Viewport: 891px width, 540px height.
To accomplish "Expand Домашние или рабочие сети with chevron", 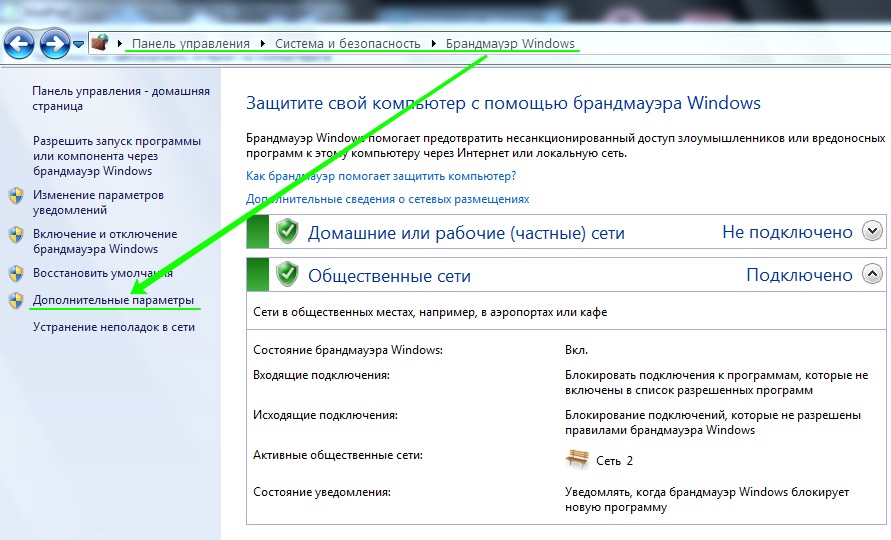I will click(872, 231).
